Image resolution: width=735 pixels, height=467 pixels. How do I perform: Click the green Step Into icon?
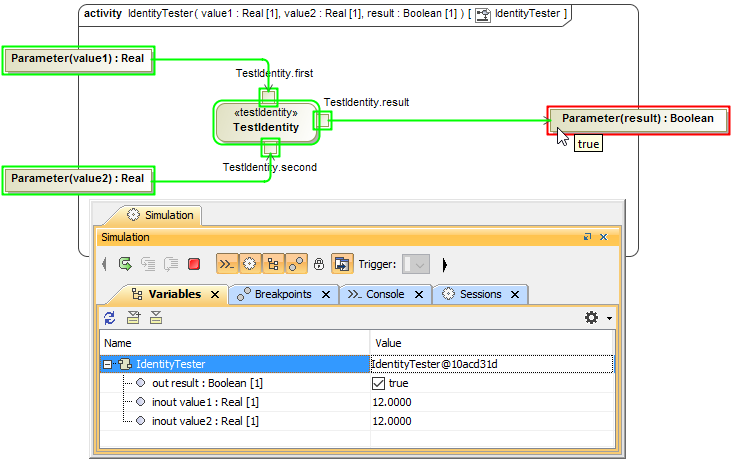click(x=125, y=265)
